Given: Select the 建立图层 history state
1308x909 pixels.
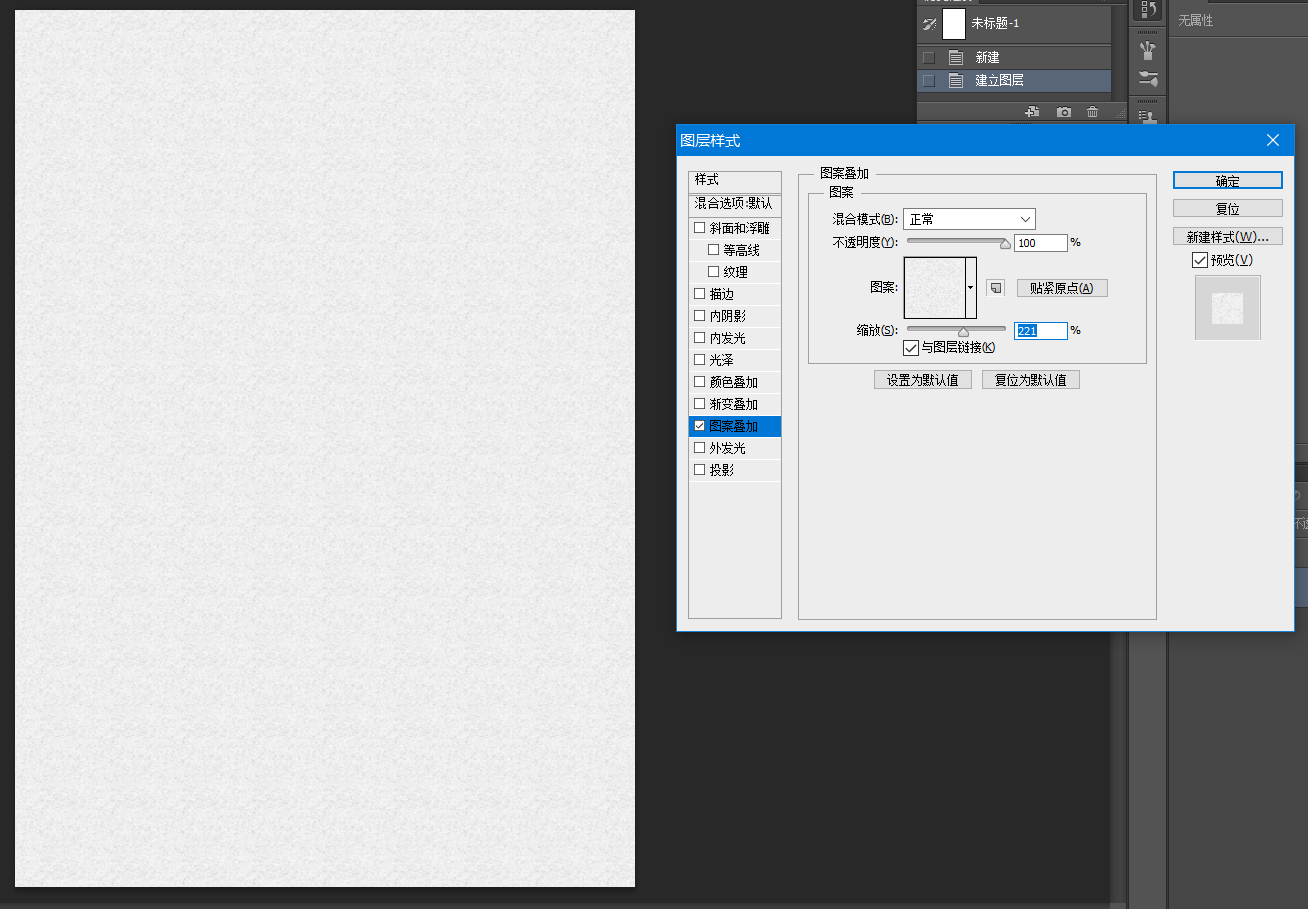Looking at the screenshot, I should [x=1014, y=81].
